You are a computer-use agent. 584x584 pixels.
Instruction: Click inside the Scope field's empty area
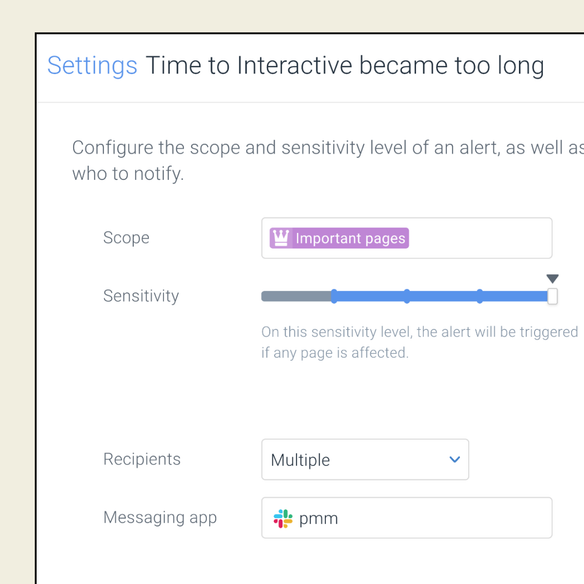[480, 238]
